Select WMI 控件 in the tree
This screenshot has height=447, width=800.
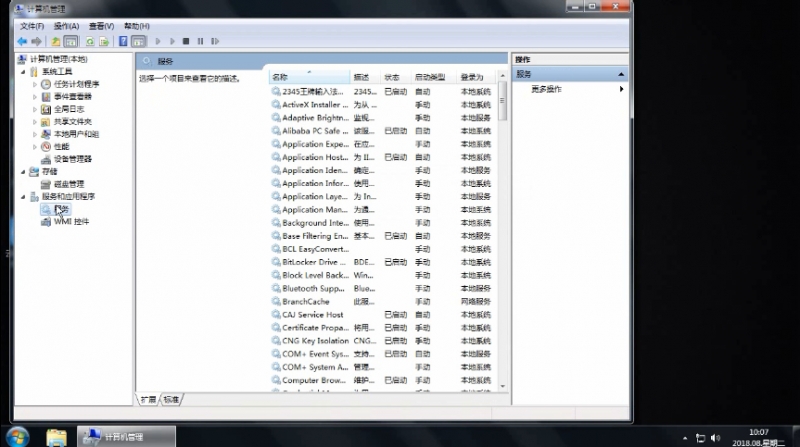pos(71,221)
